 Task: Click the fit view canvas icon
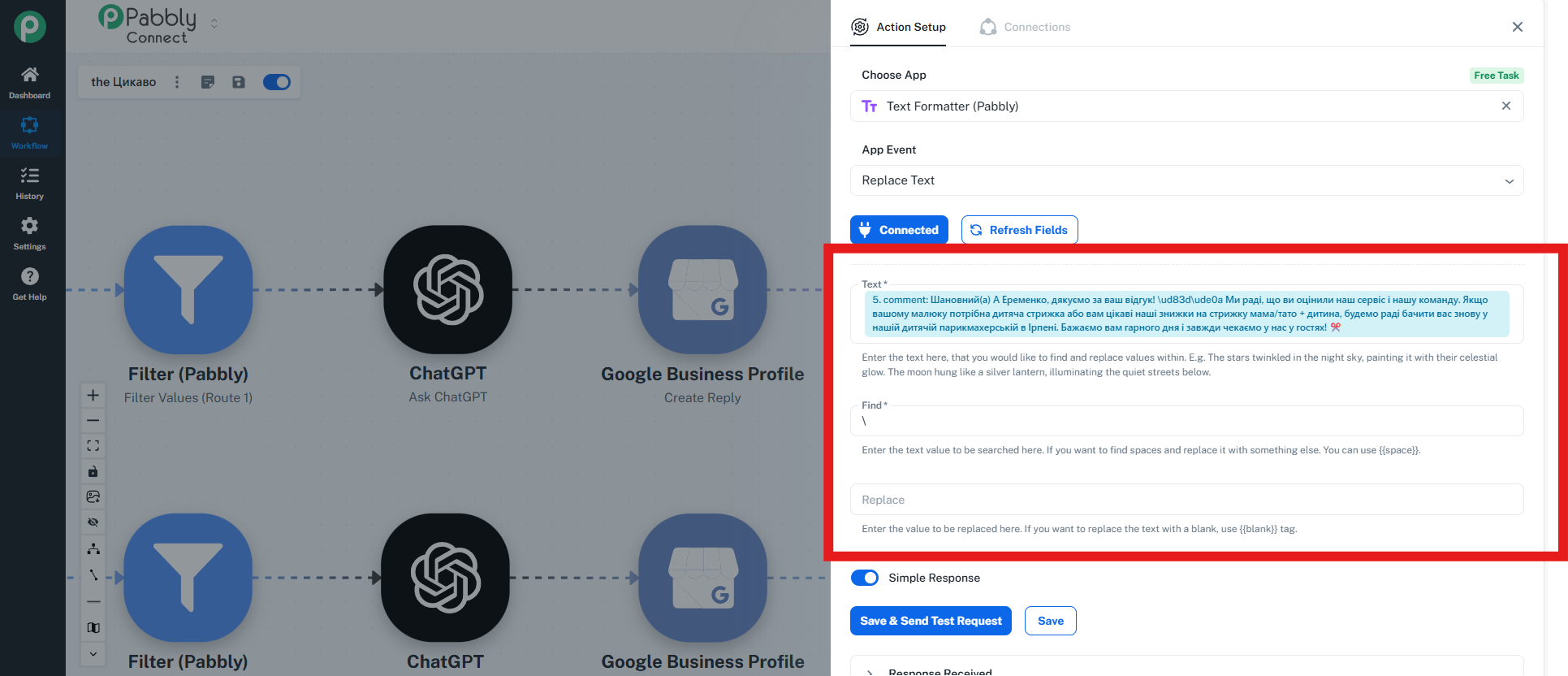93,446
